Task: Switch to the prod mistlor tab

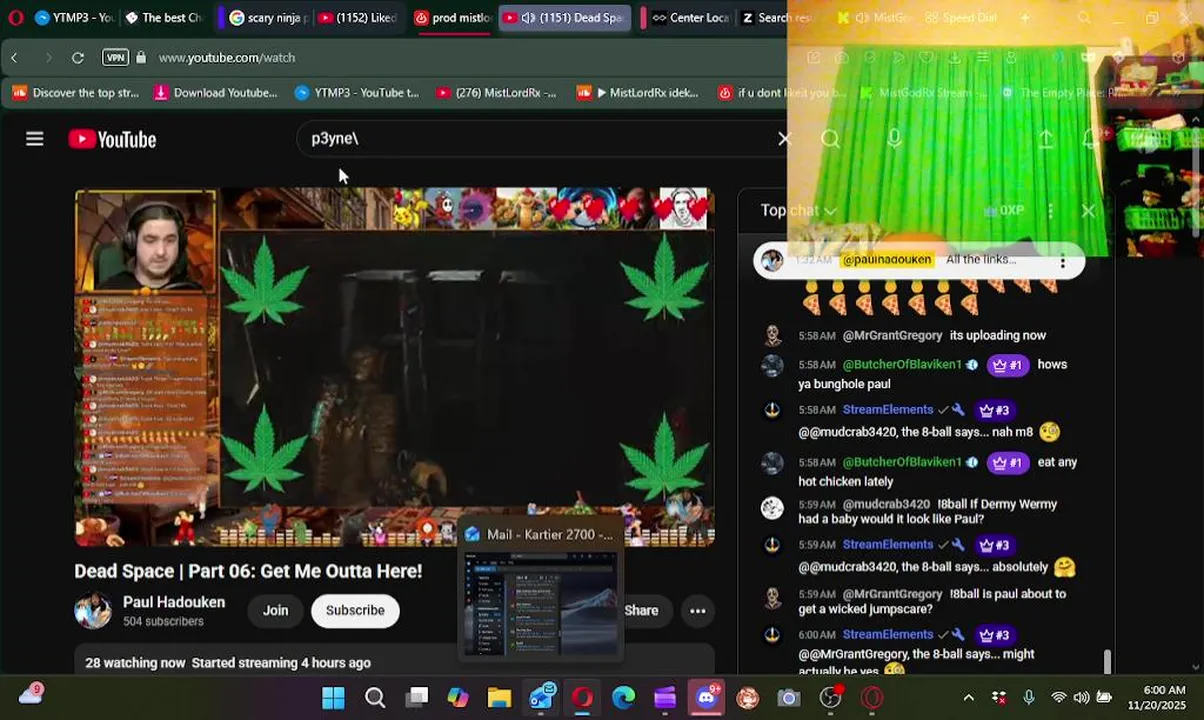Action: [452, 18]
